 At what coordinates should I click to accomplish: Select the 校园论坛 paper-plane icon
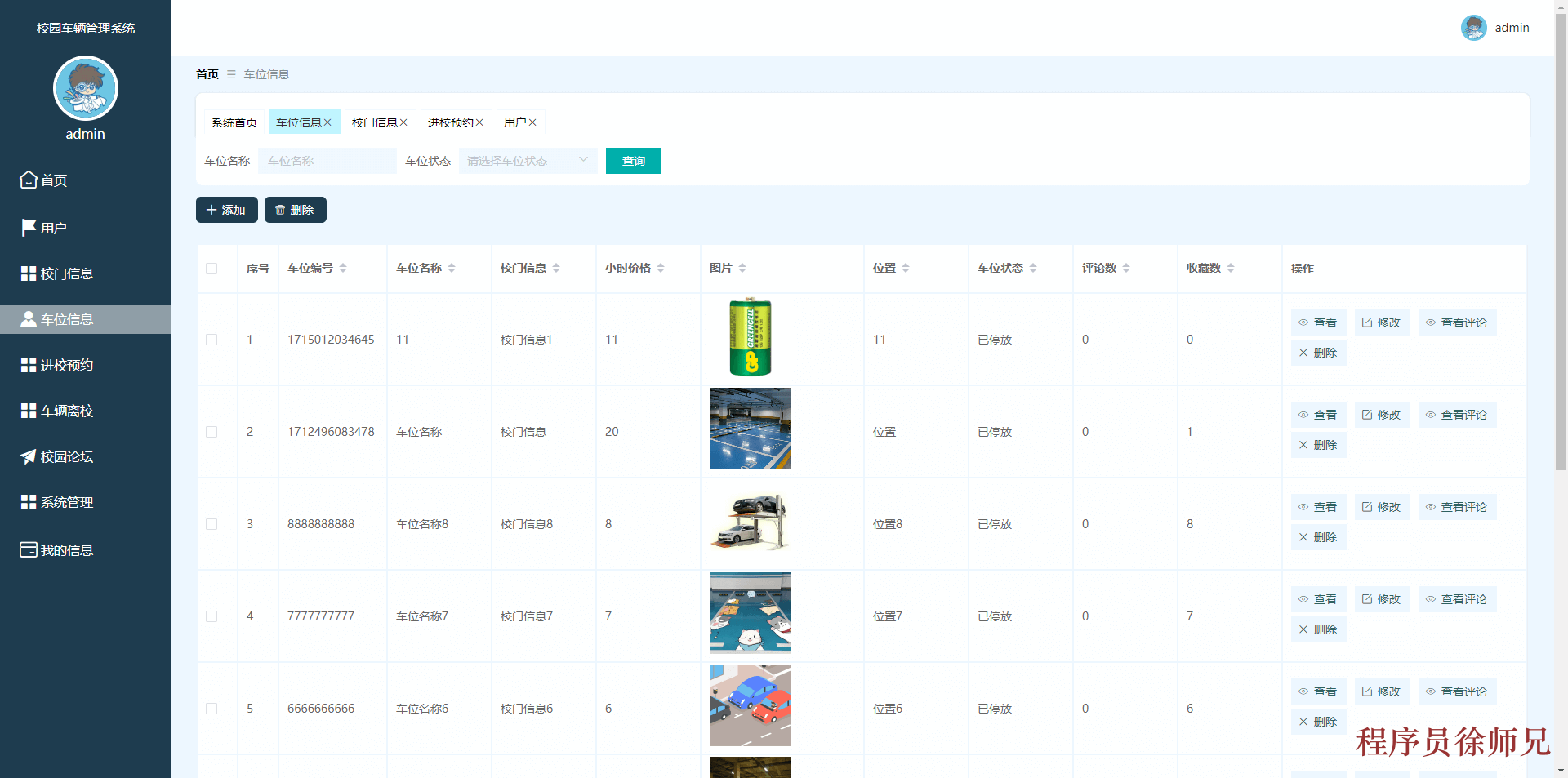click(28, 456)
